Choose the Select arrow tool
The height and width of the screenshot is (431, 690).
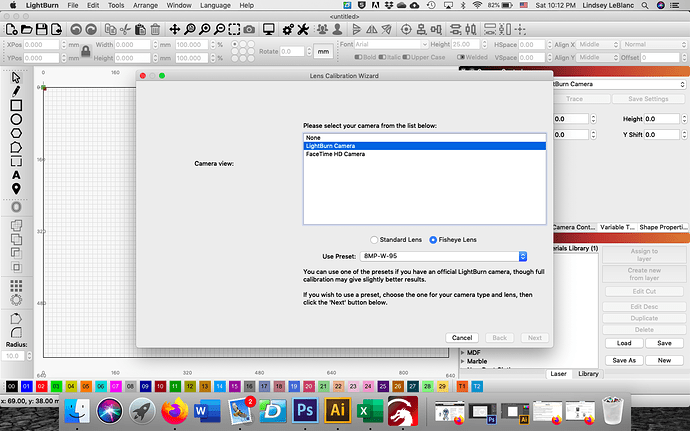point(16,77)
